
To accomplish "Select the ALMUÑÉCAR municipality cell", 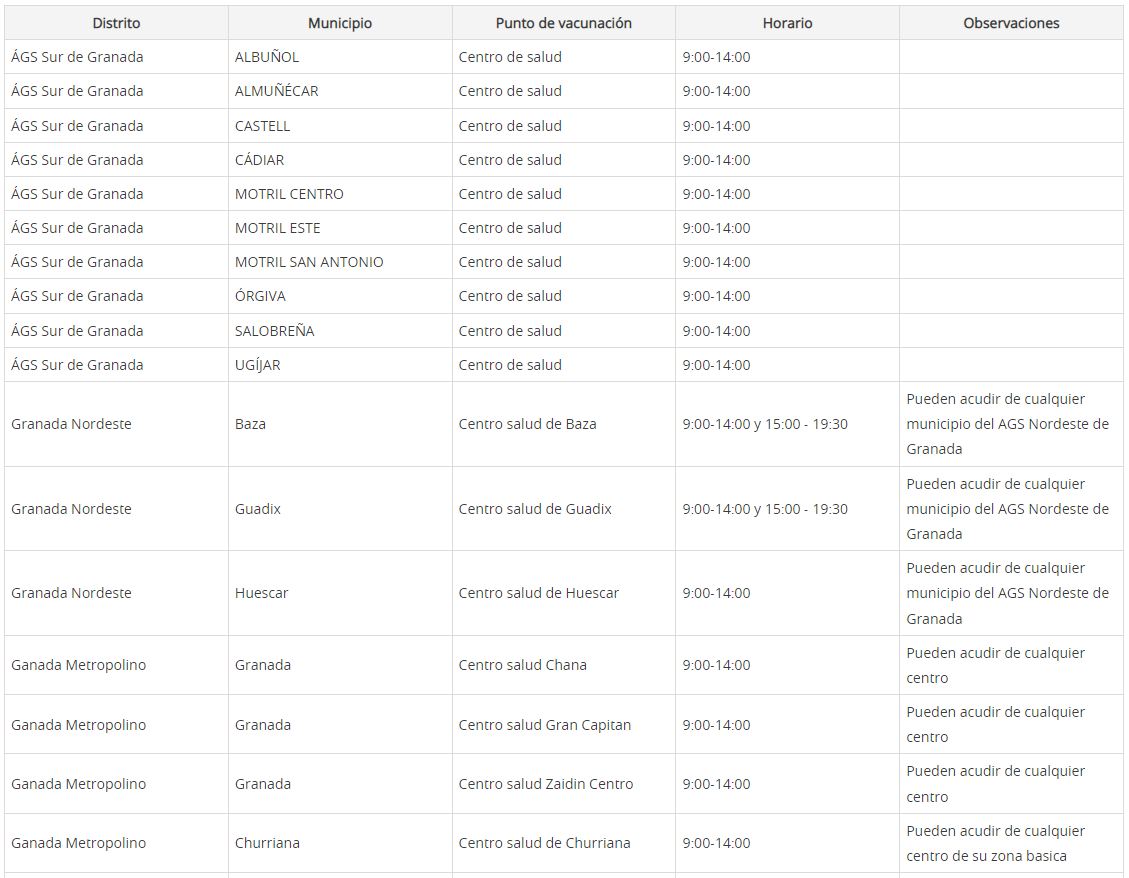I will 277,91.
